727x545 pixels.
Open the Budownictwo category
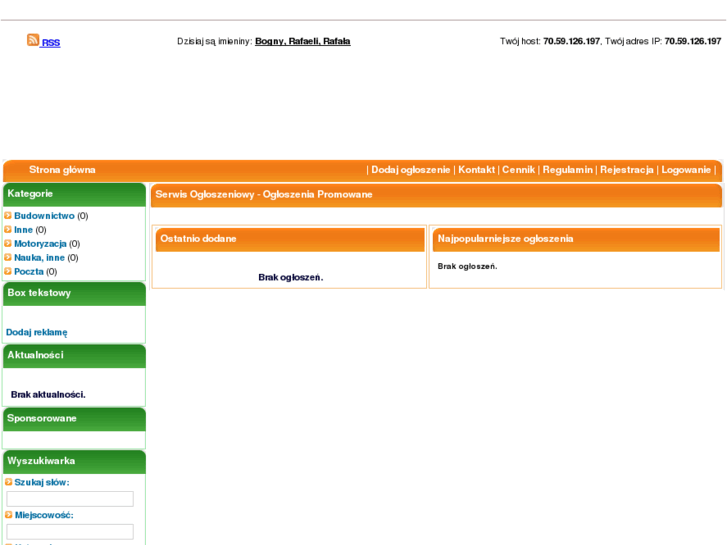click(x=44, y=216)
